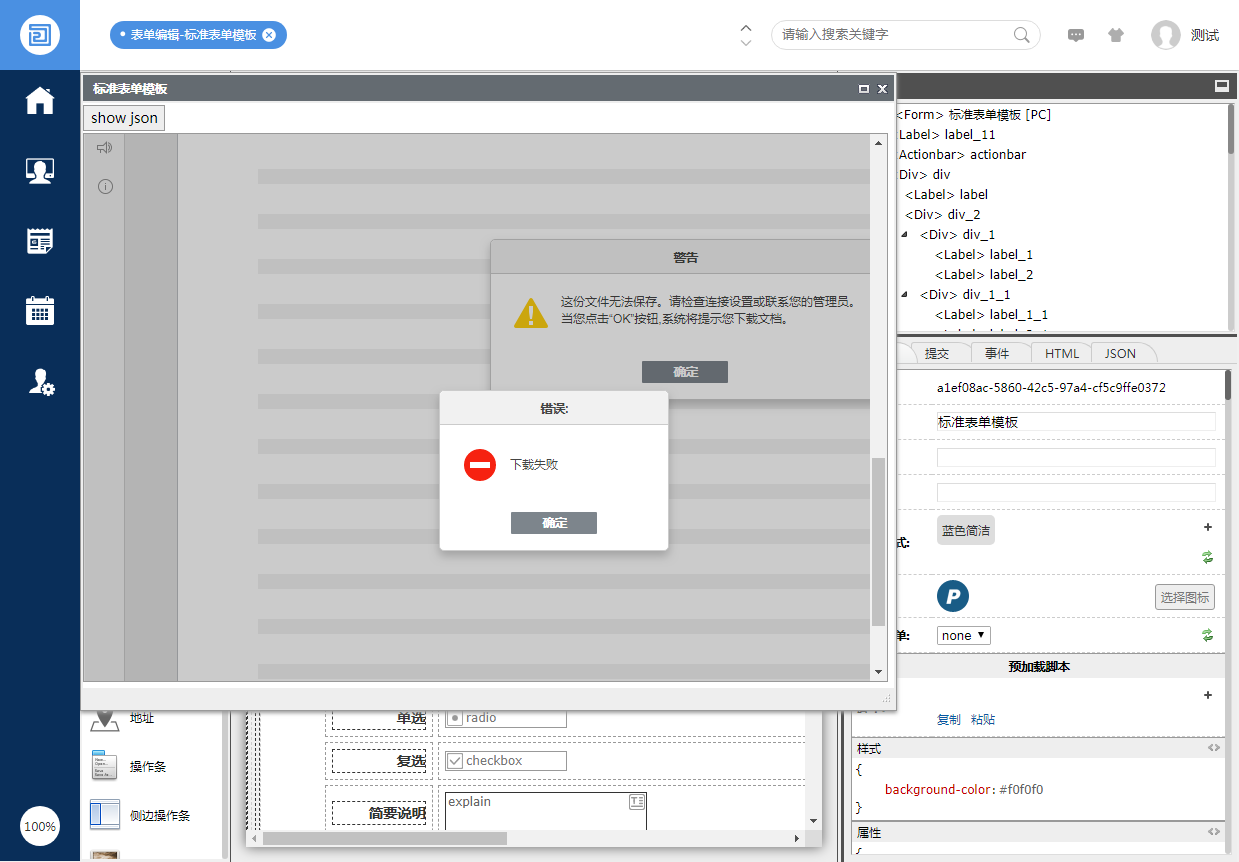Toggle the 属性 section code view icon
Viewport: 1239px width, 862px height.
coord(1214,832)
